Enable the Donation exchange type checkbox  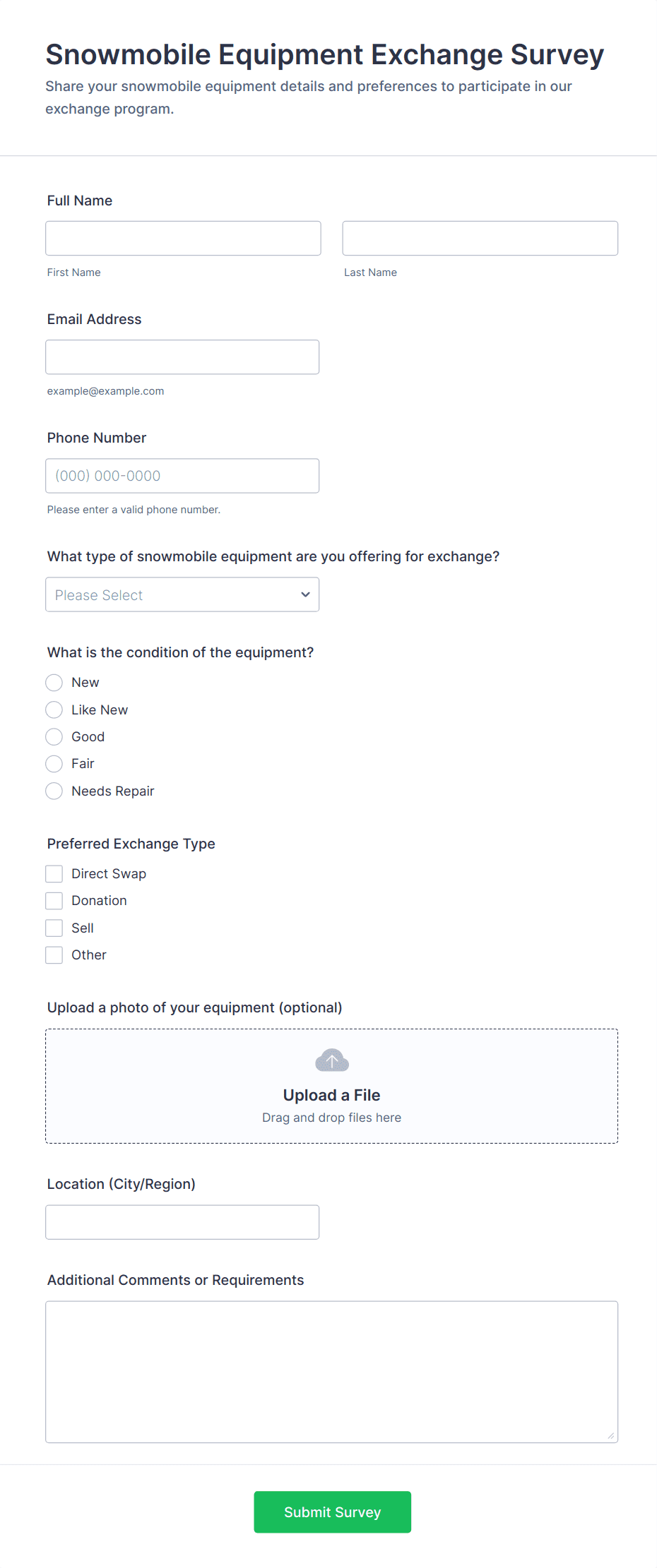click(54, 901)
